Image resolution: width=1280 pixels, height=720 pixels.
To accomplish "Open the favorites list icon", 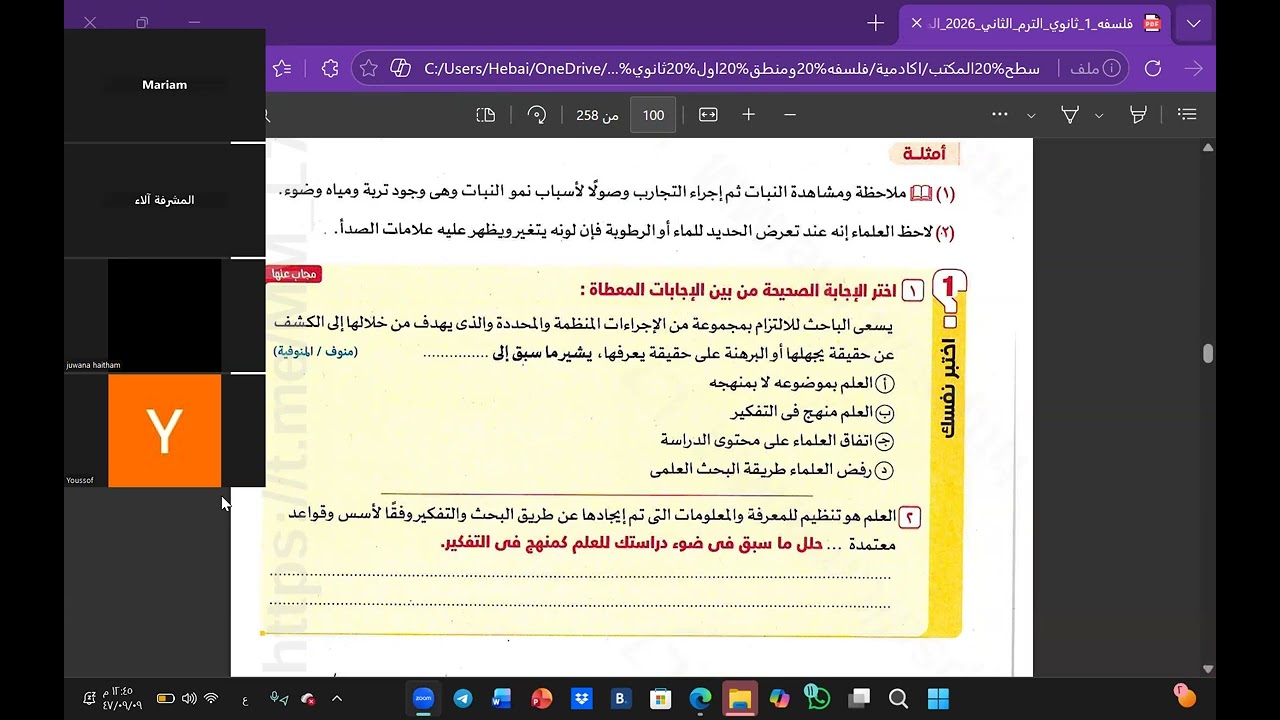I will (282, 68).
